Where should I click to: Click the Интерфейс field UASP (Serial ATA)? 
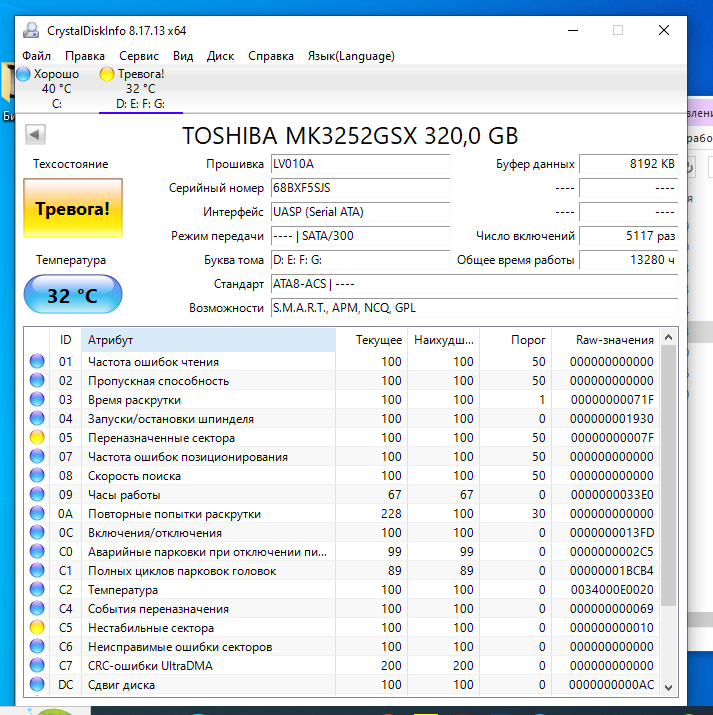(360, 212)
